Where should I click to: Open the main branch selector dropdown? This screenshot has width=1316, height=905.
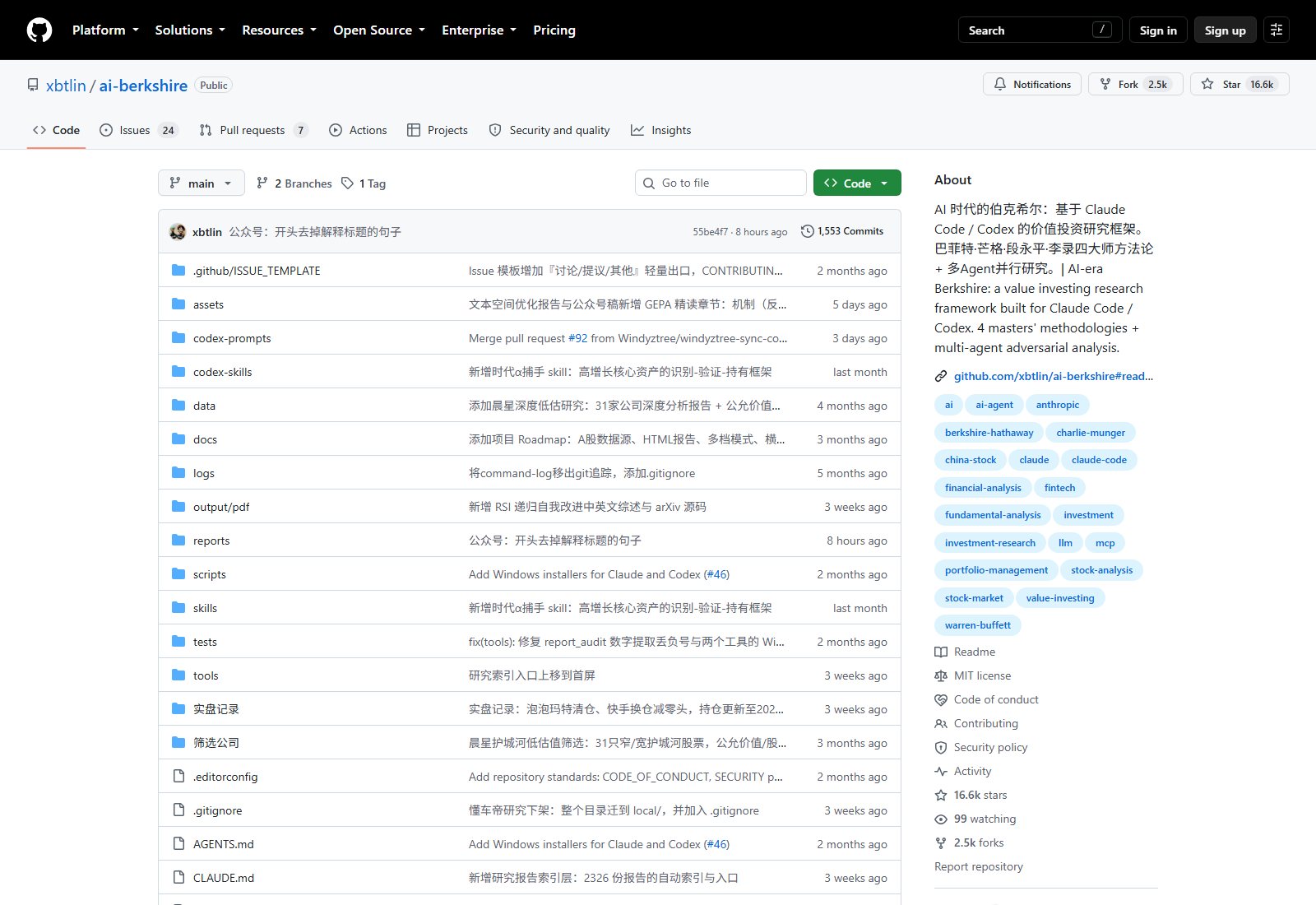pos(202,183)
